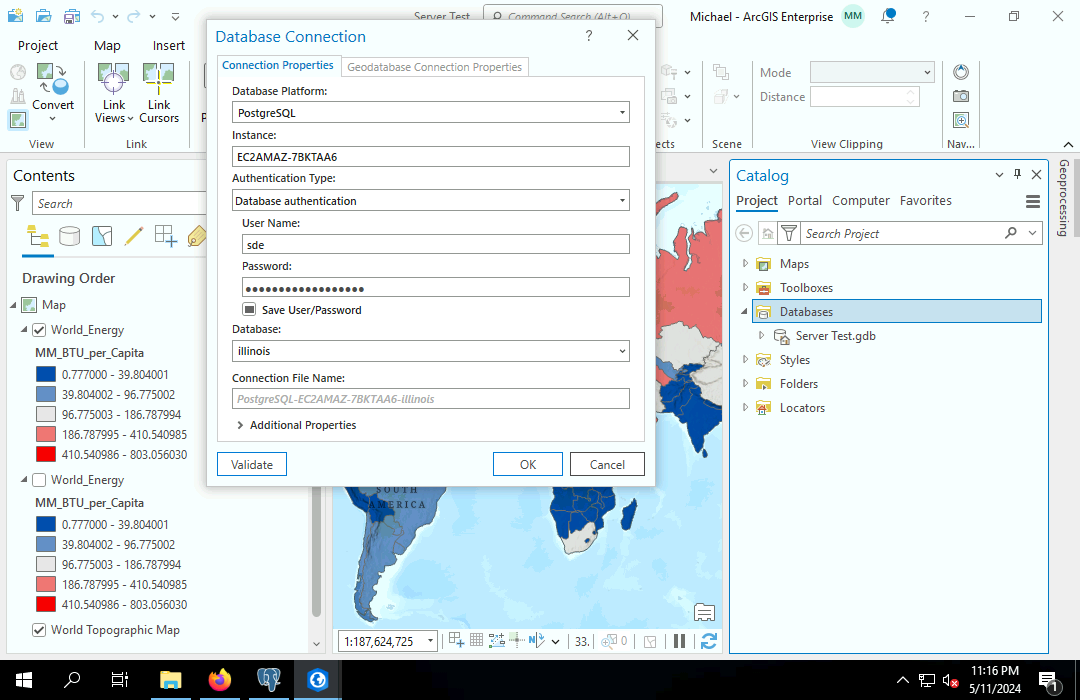
Task: Click red 410.540986 swatch in first World_Energy
Action: tap(45, 455)
